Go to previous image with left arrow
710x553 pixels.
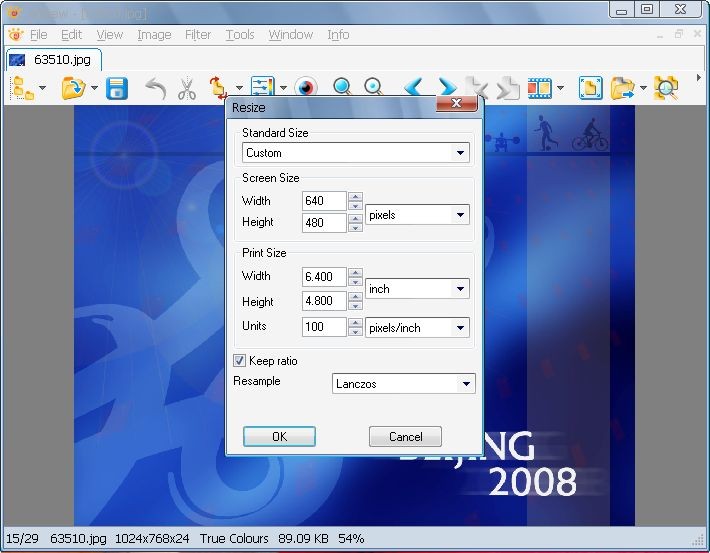pos(413,87)
